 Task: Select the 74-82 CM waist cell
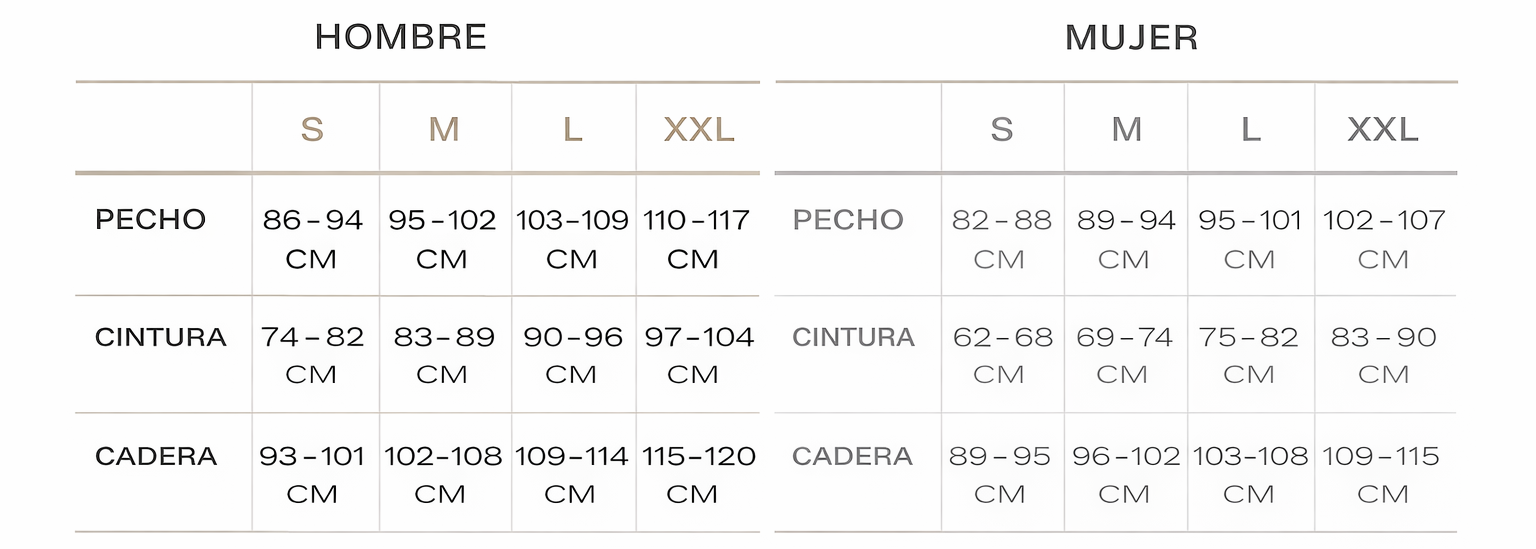coord(312,354)
